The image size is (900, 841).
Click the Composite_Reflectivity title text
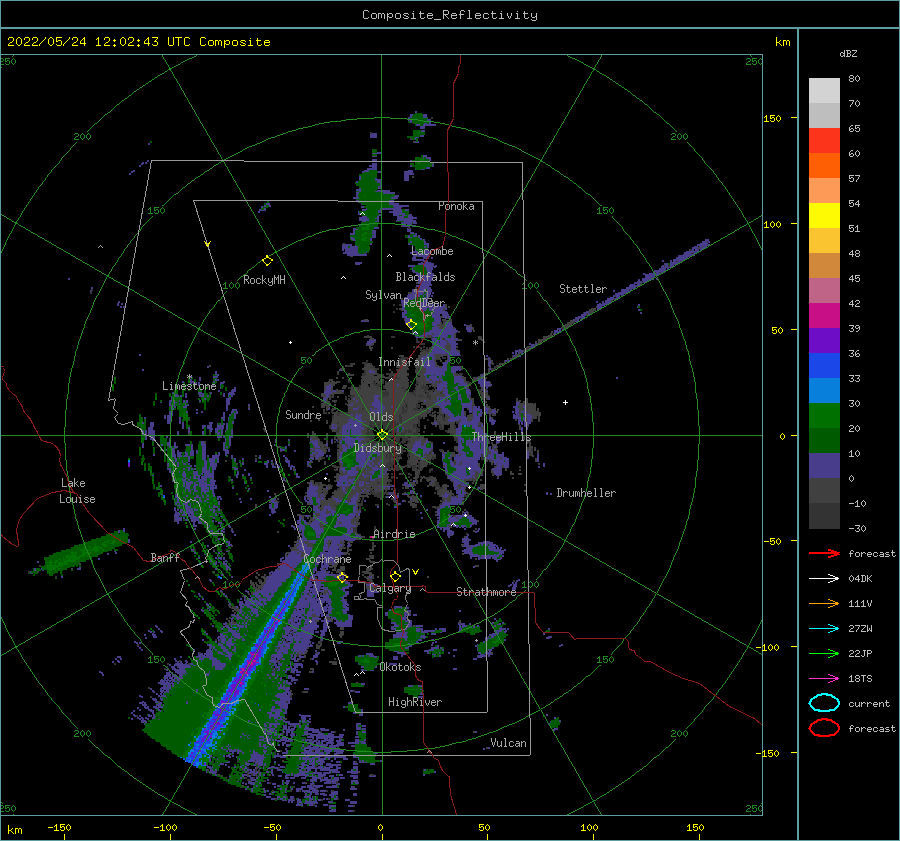coord(450,15)
